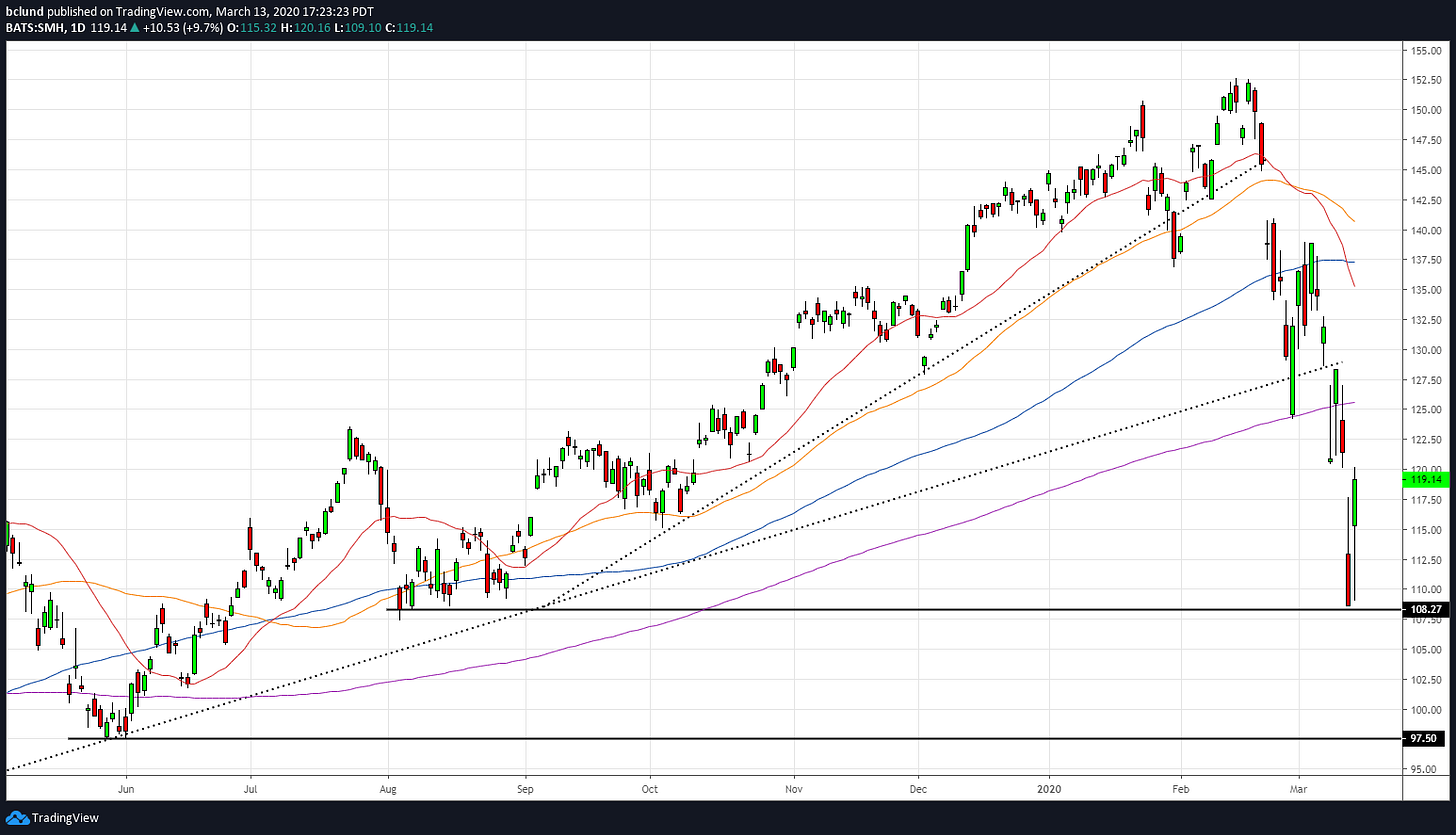The image size is (1456, 835).
Task: Click the 125.00 price axis label
Action: point(1426,410)
